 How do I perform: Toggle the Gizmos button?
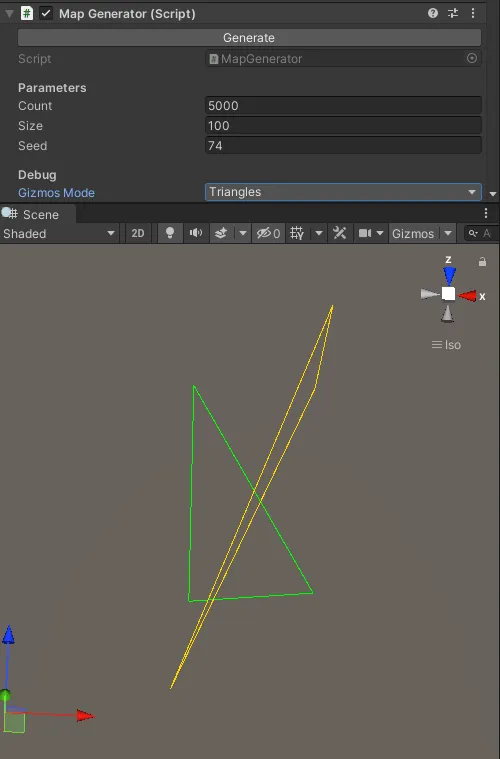413,233
